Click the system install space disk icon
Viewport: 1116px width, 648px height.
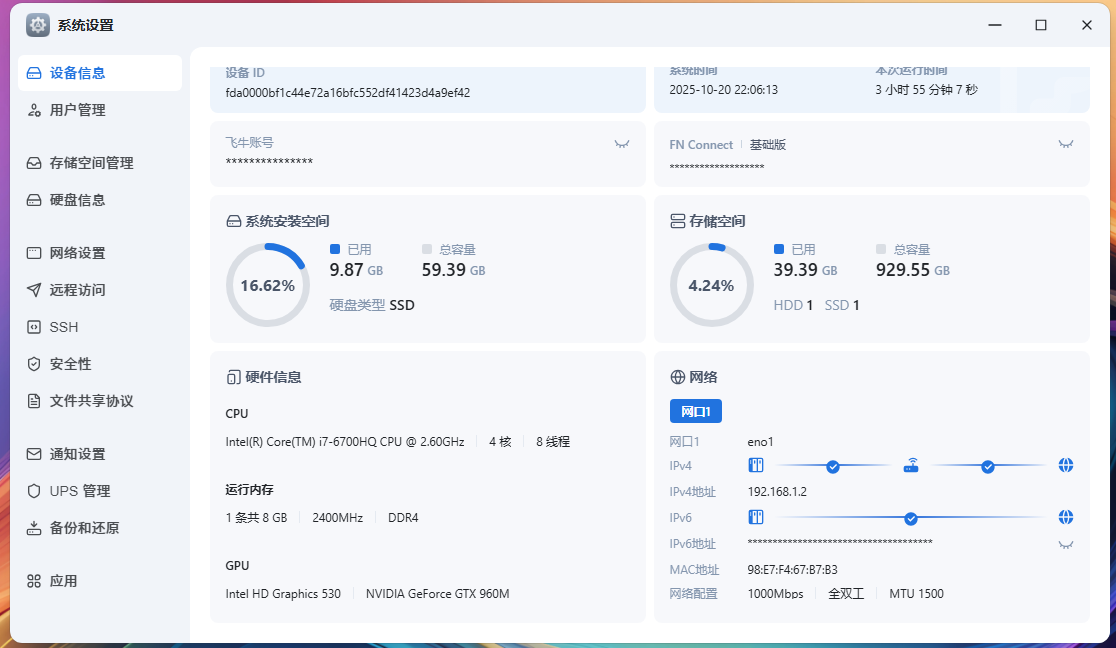(x=233, y=221)
